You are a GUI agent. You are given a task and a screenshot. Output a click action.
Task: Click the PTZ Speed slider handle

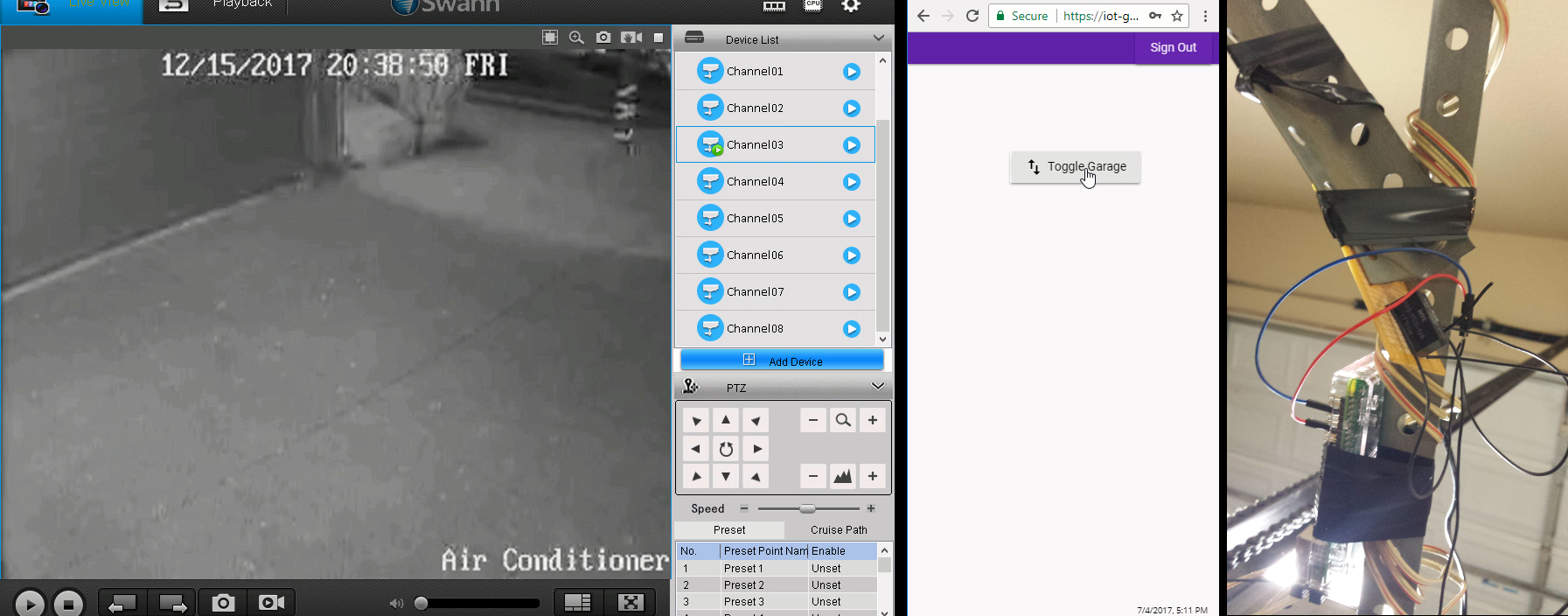[x=808, y=508]
